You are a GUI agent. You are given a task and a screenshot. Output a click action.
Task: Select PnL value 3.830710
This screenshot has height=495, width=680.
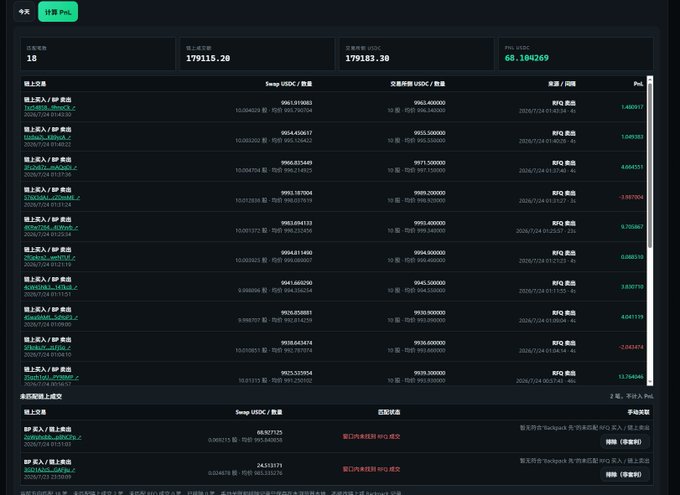[632, 287]
